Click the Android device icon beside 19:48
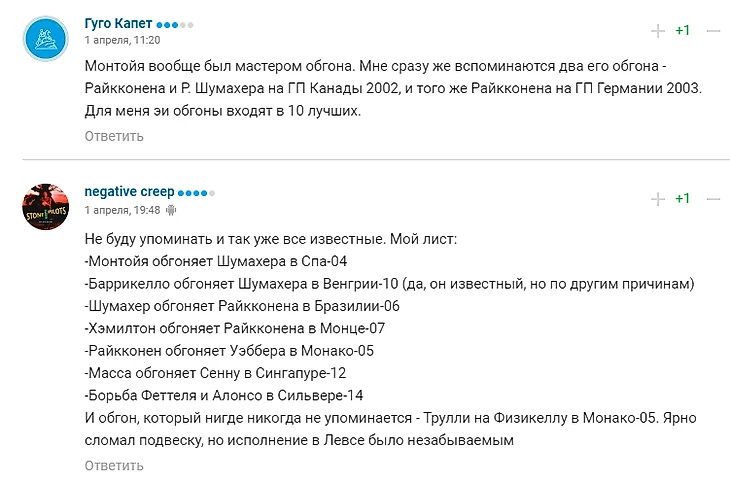 (171, 210)
